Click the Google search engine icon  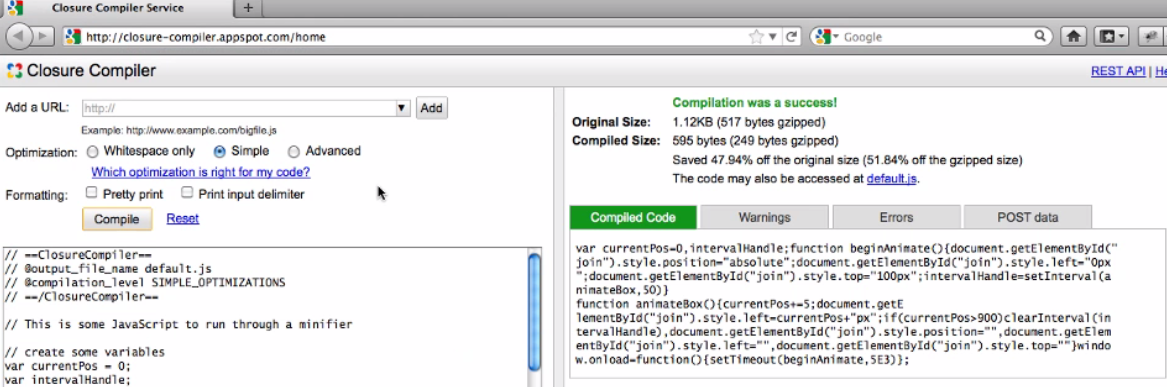pos(822,36)
